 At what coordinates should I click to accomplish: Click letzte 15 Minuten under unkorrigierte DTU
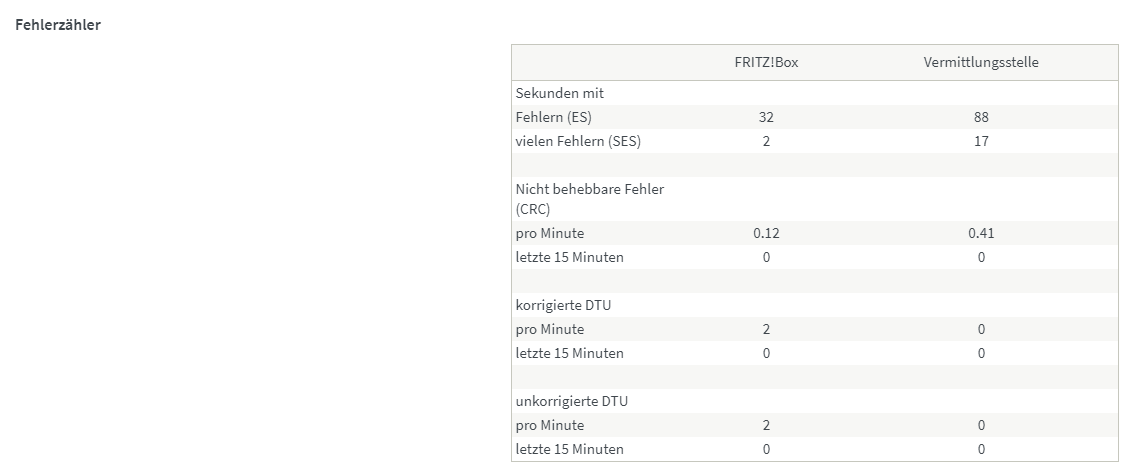click(x=569, y=448)
